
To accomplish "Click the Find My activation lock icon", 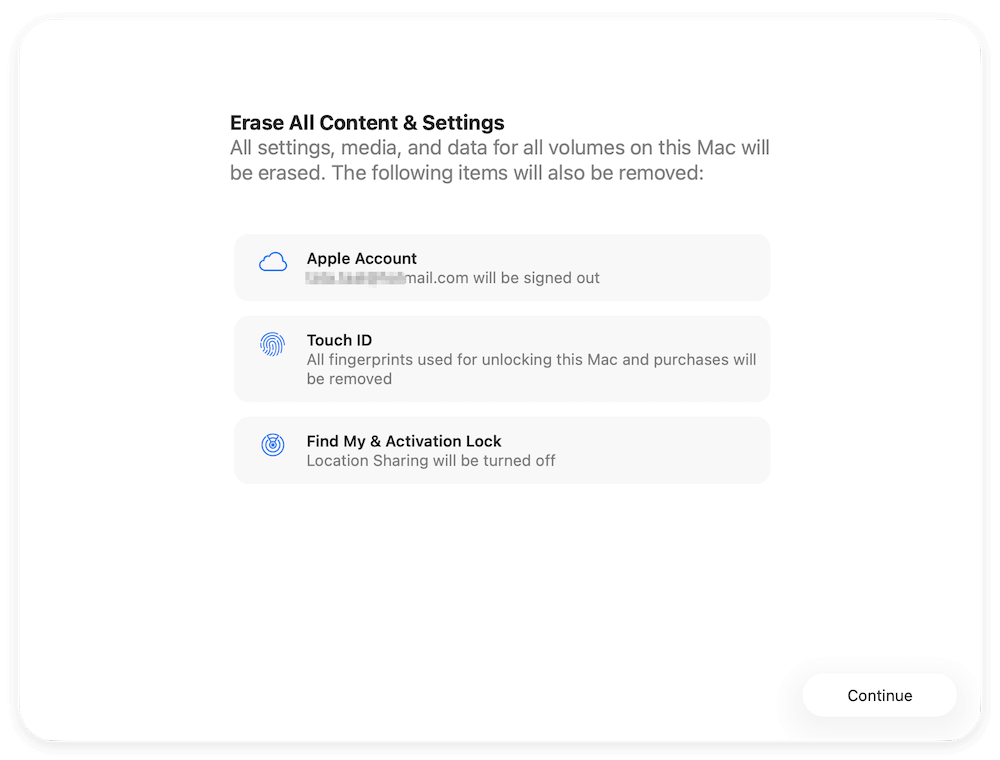I will tap(272, 445).
